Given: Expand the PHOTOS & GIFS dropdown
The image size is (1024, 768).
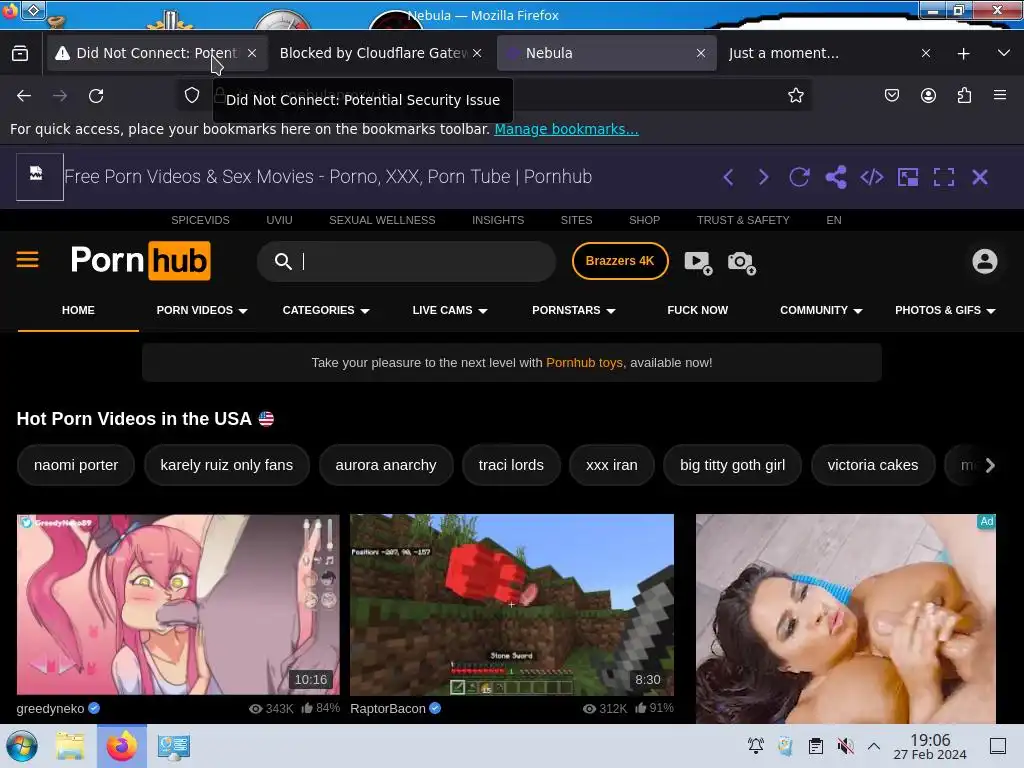Looking at the screenshot, I should point(945,310).
